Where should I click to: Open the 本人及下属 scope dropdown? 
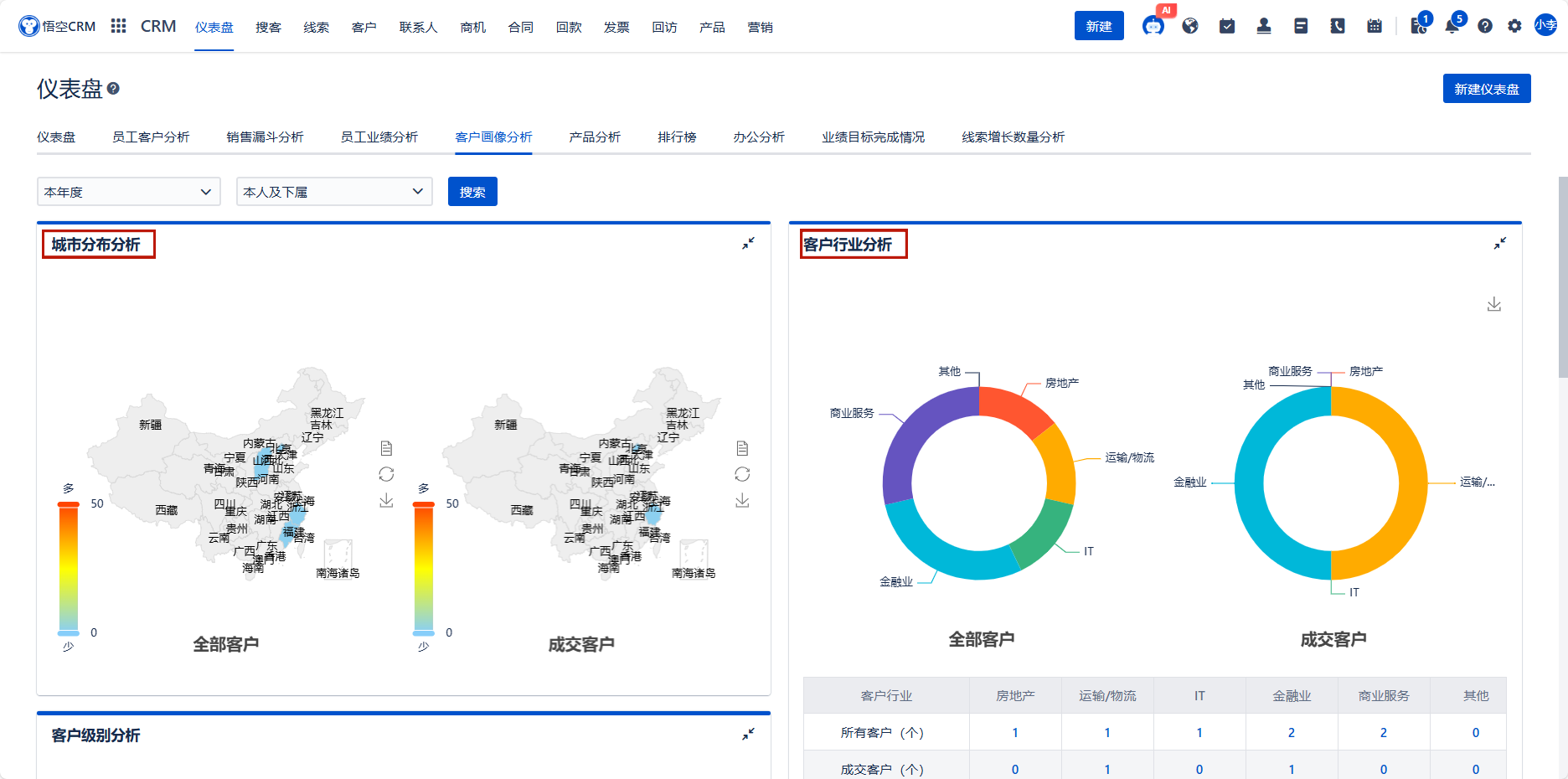tap(334, 192)
